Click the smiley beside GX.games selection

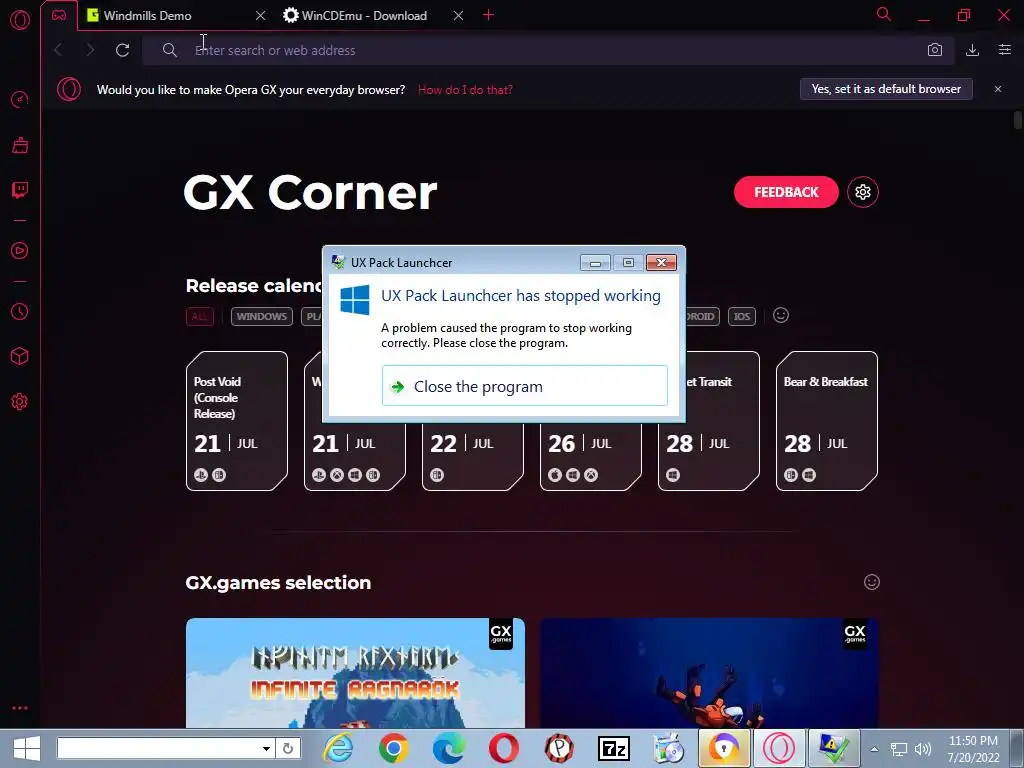[x=872, y=582]
